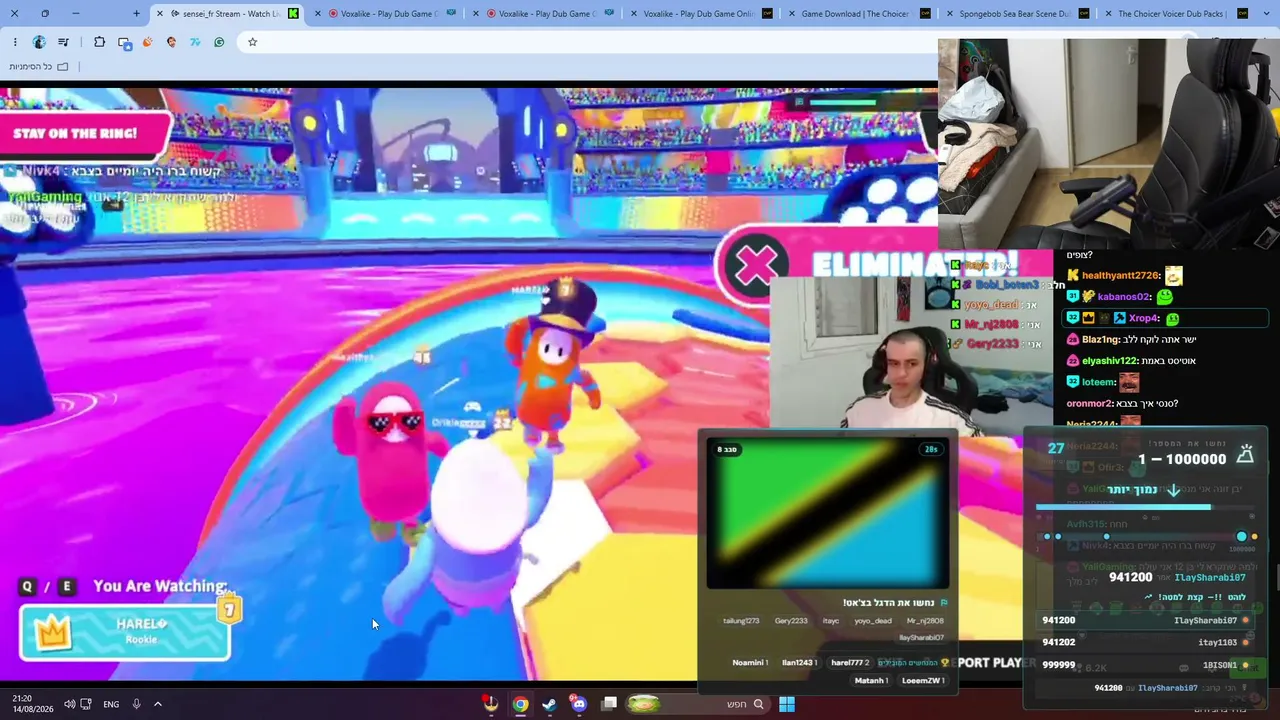Screen dimensions: 1280x720
Task: Open the Extensions puzzle-piece menu
Action: [x=99, y=42]
